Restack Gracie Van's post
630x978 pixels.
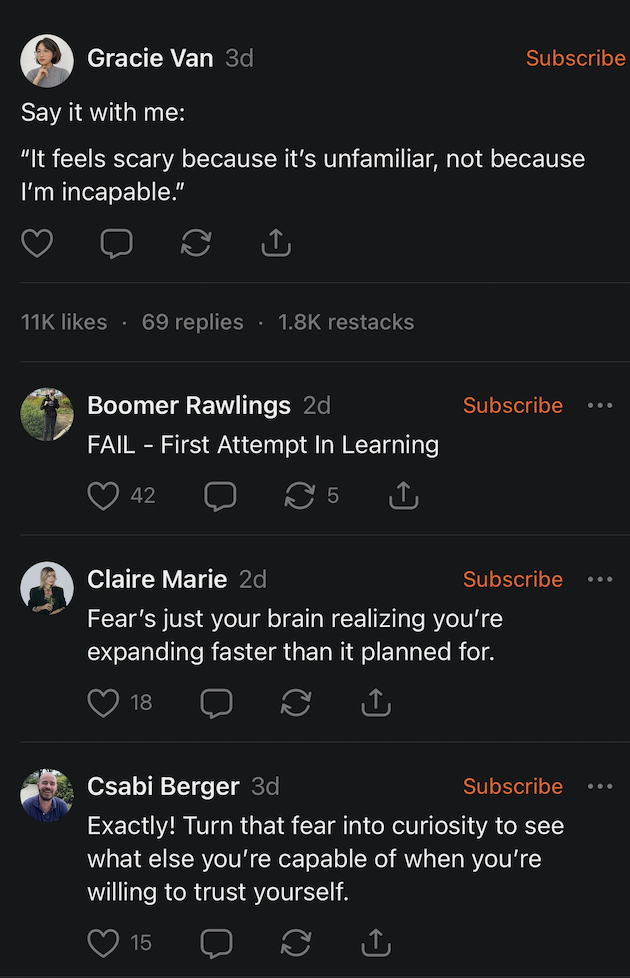(196, 243)
